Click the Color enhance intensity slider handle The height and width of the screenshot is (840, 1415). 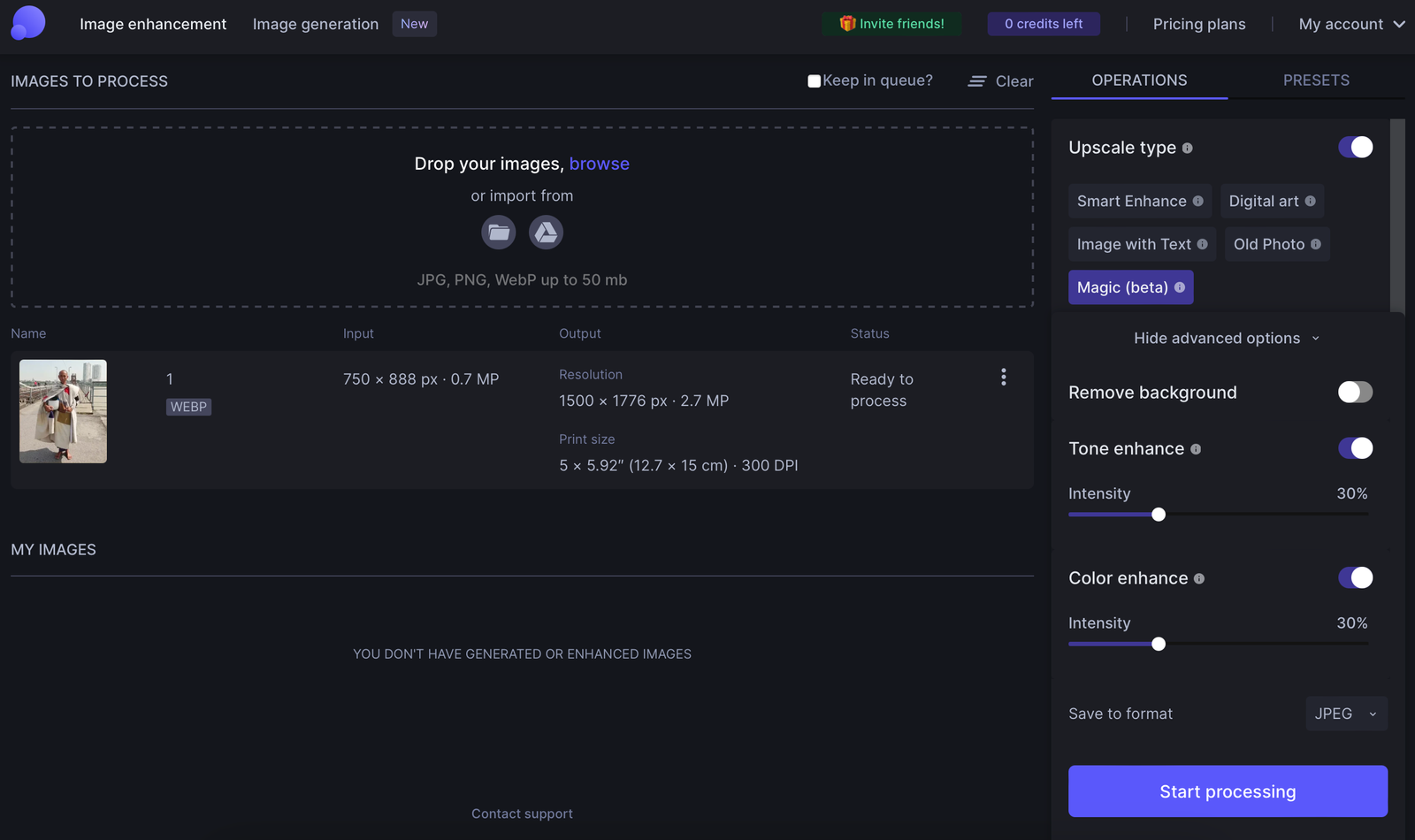(1159, 645)
